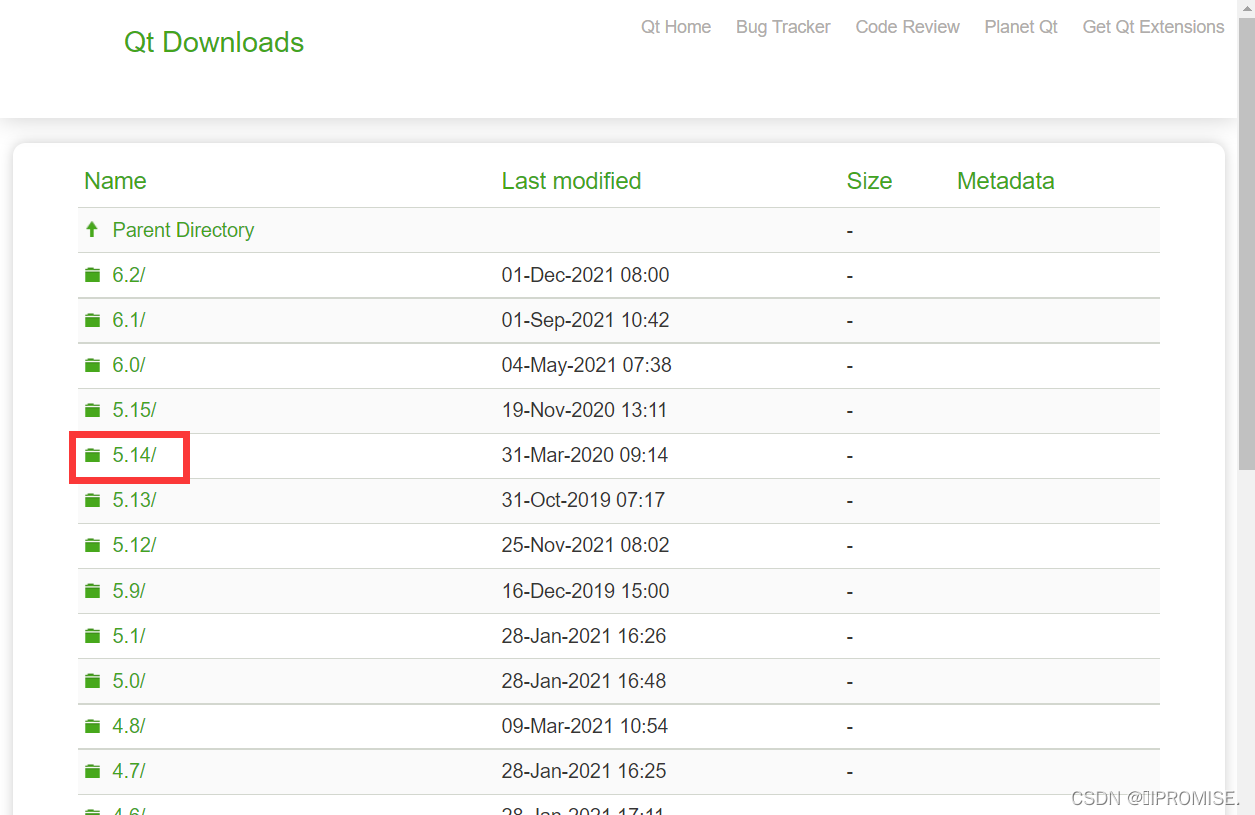Open the 5.12/ directory link
This screenshot has height=815, width=1255.
tap(134, 545)
